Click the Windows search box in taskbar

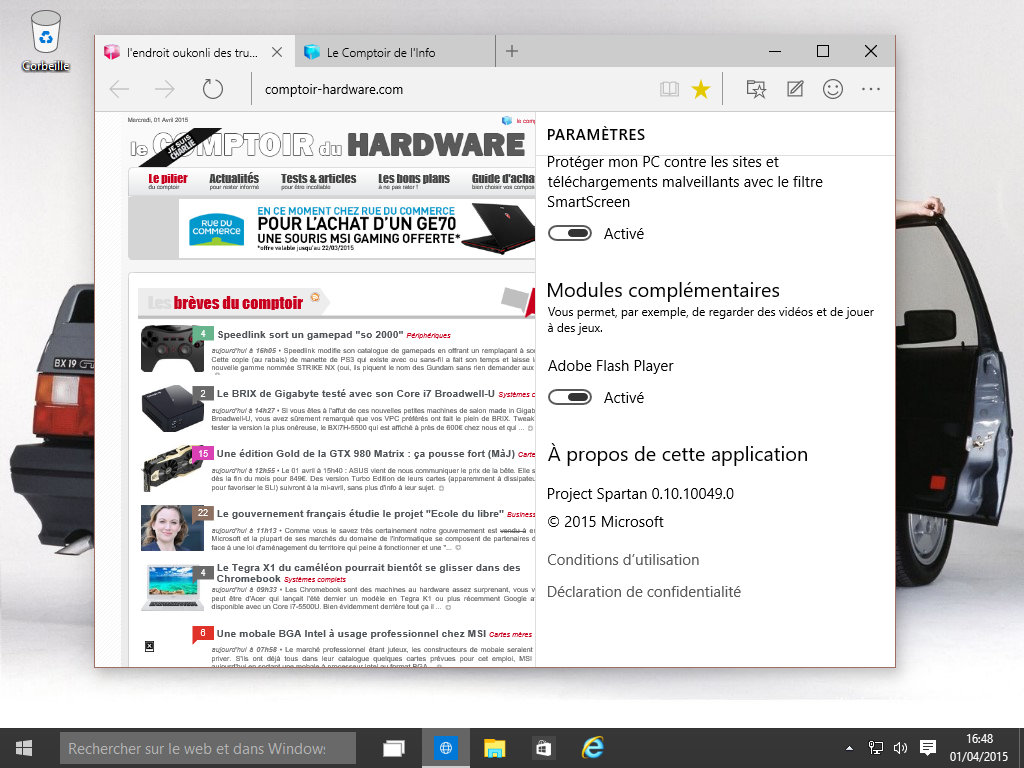(208, 748)
